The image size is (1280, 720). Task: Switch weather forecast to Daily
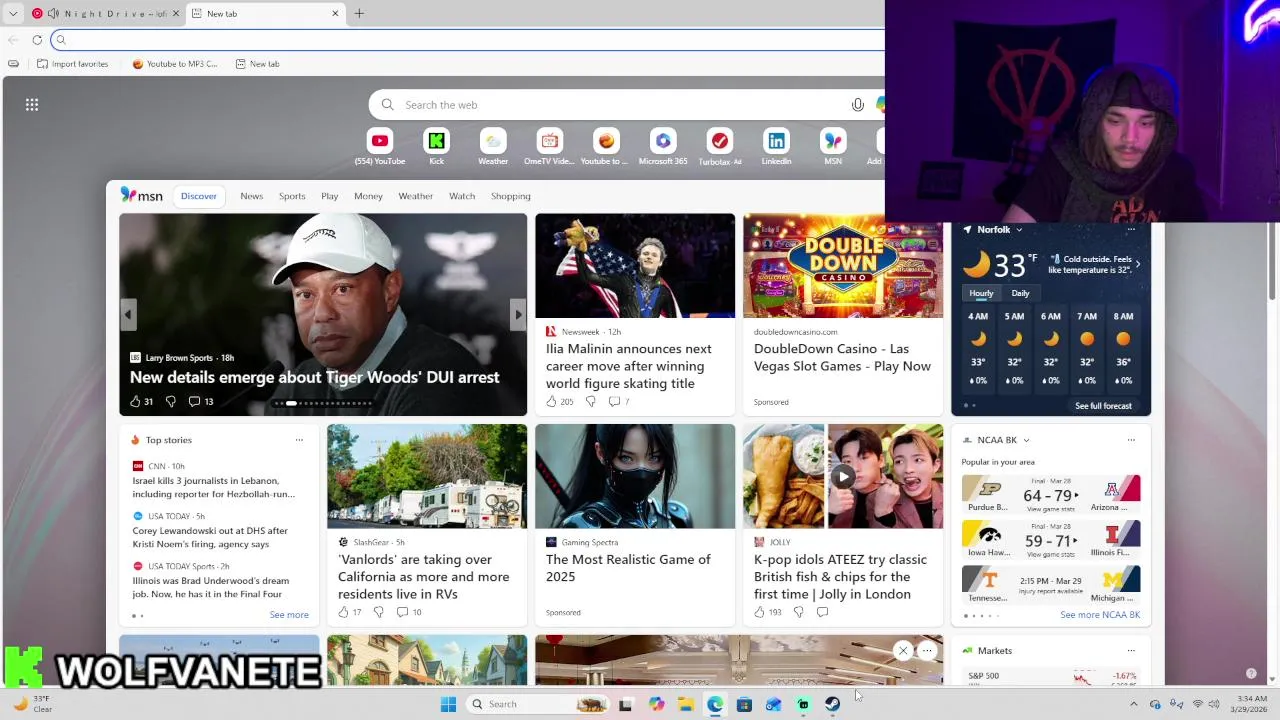pos(1020,293)
